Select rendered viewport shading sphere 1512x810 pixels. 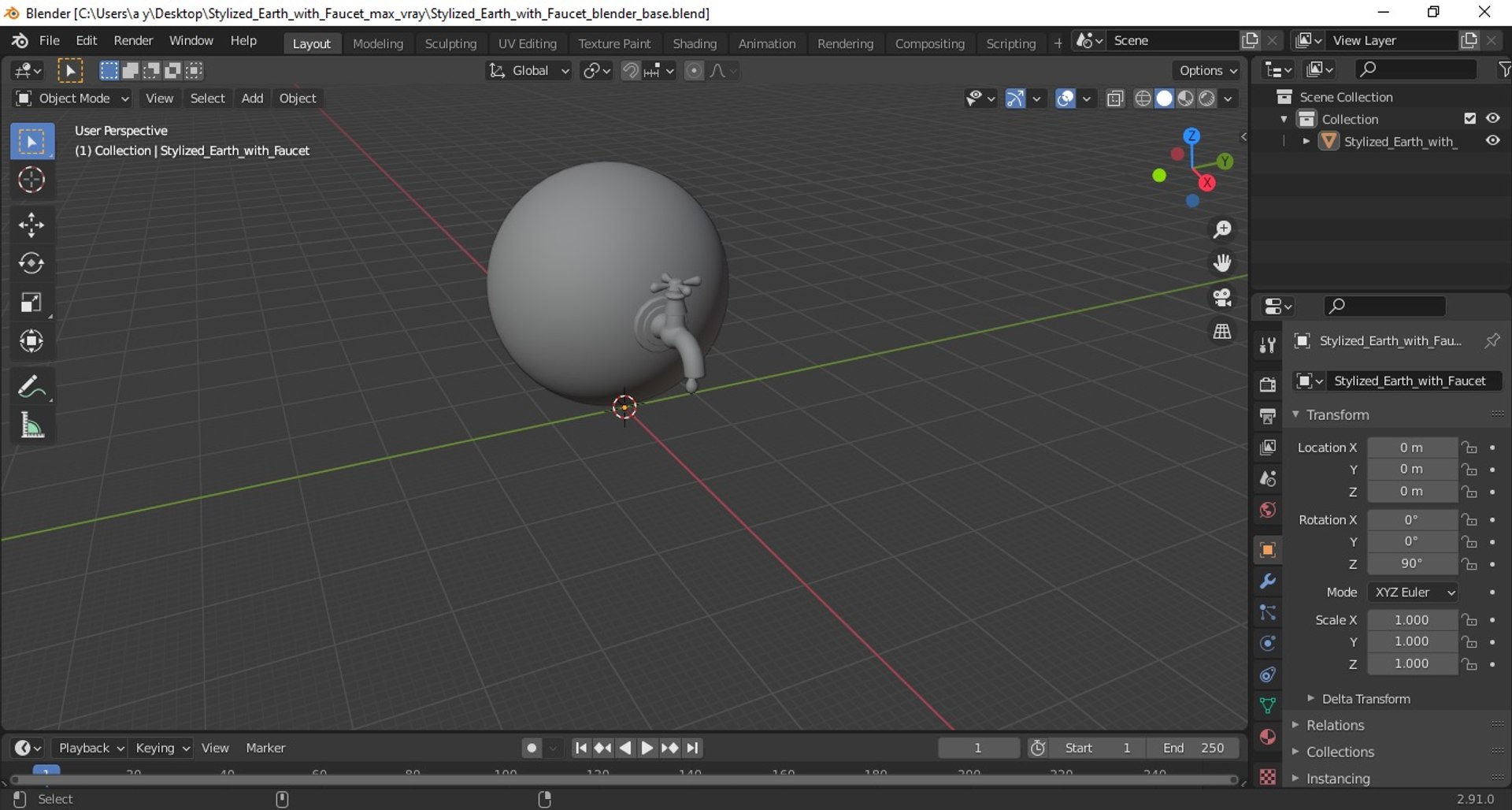pyautogui.click(x=1206, y=98)
